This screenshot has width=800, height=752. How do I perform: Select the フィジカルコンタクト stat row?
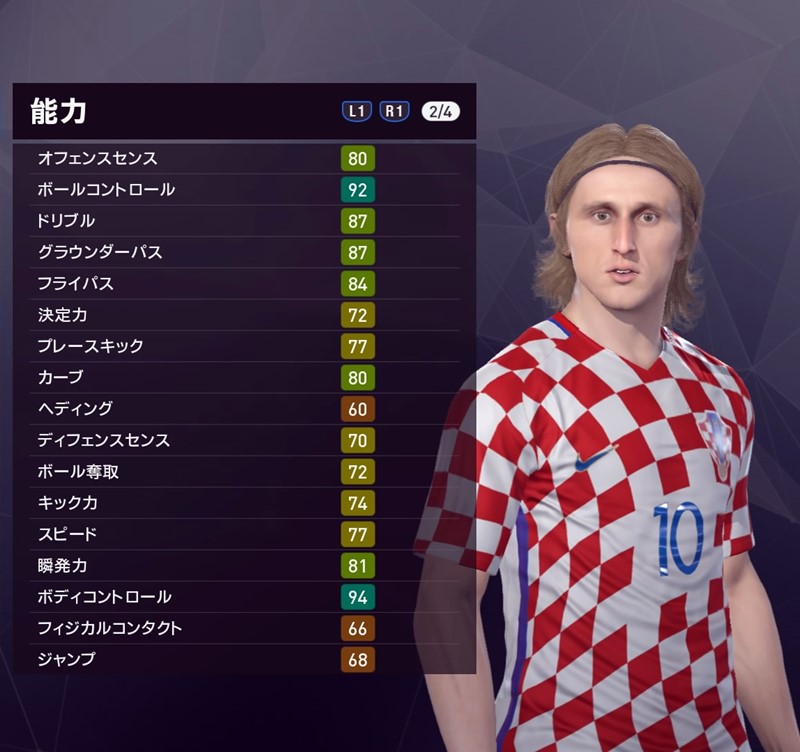(244, 628)
